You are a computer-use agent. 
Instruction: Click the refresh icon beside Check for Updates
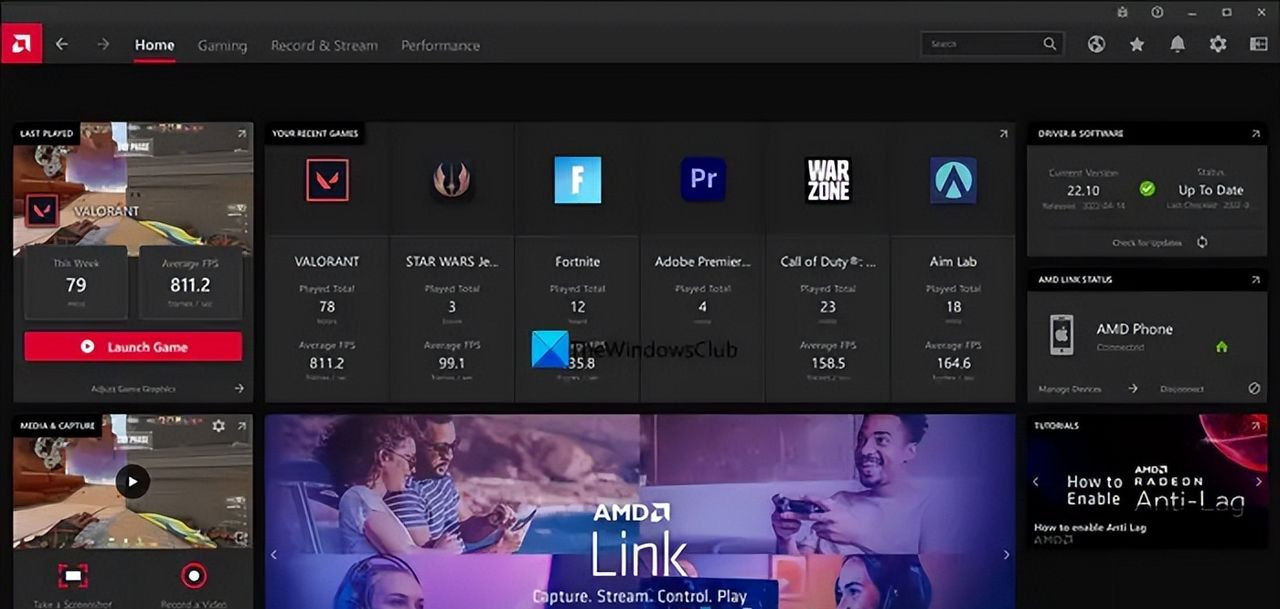pyautogui.click(x=1202, y=242)
